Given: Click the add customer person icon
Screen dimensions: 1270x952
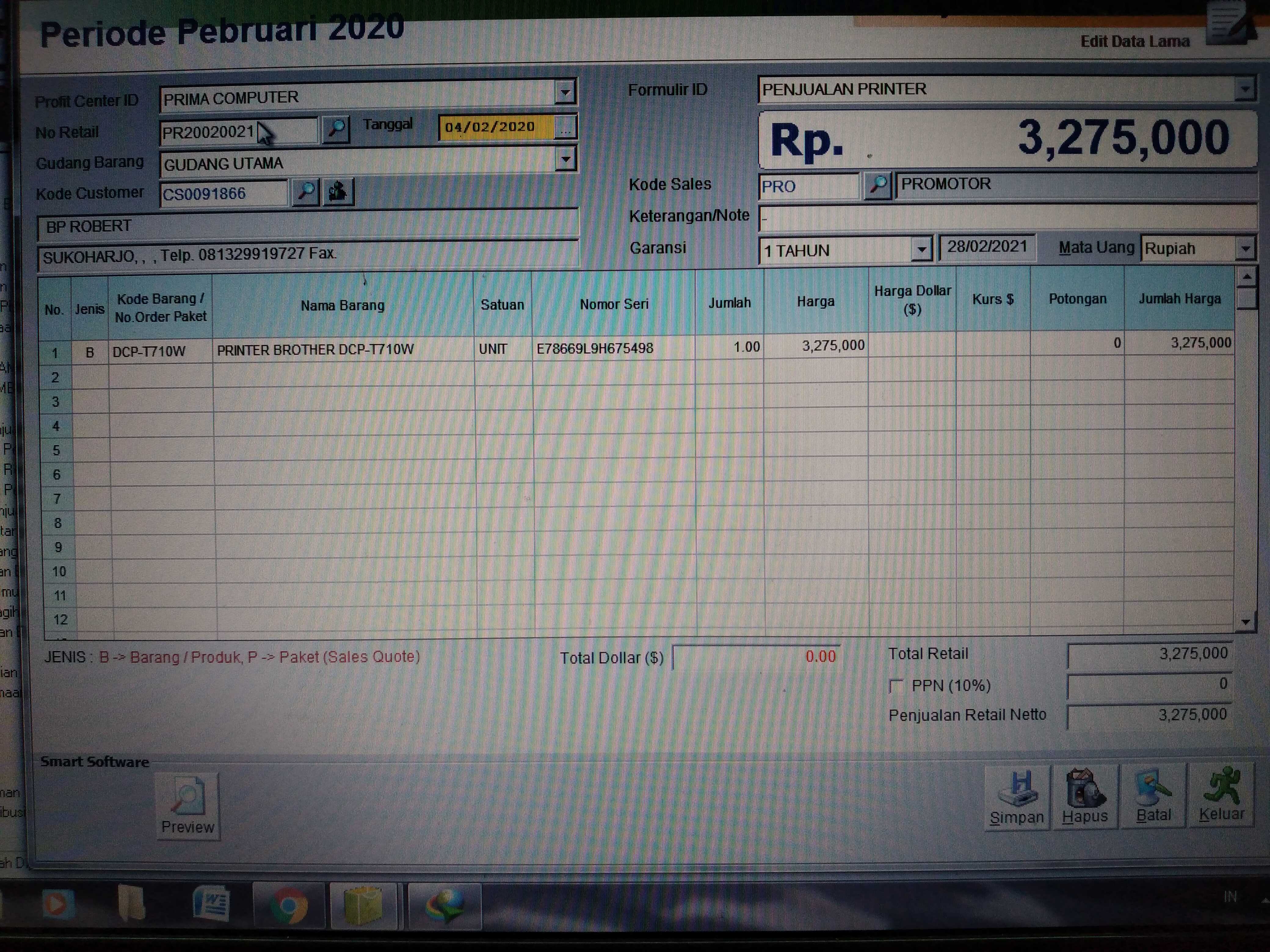Looking at the screenshot, I should [x=338, y=191].
